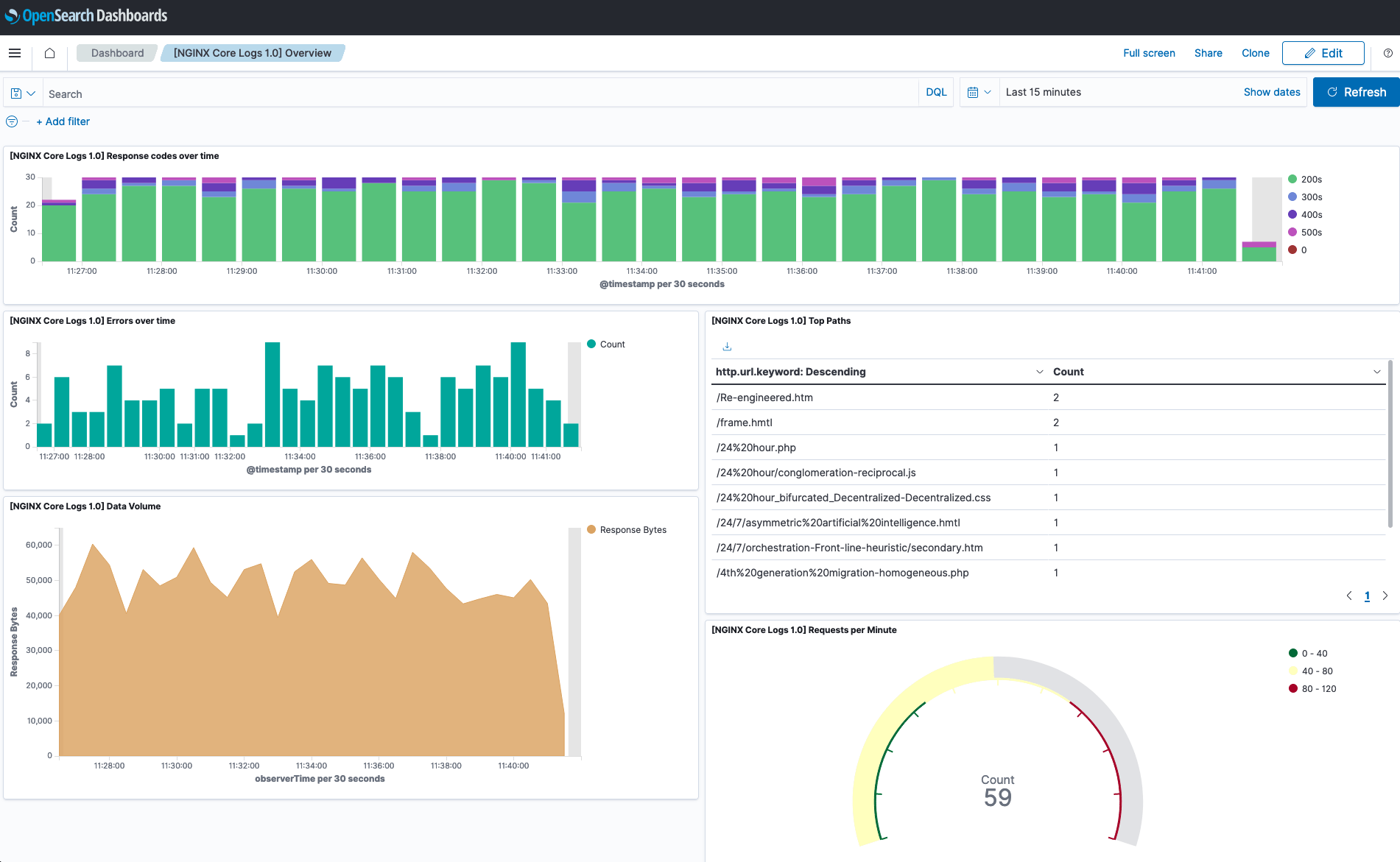Screen dimensions: 1400x862
Task: Click the gauge Count value 59
Action: coord(997,798)
